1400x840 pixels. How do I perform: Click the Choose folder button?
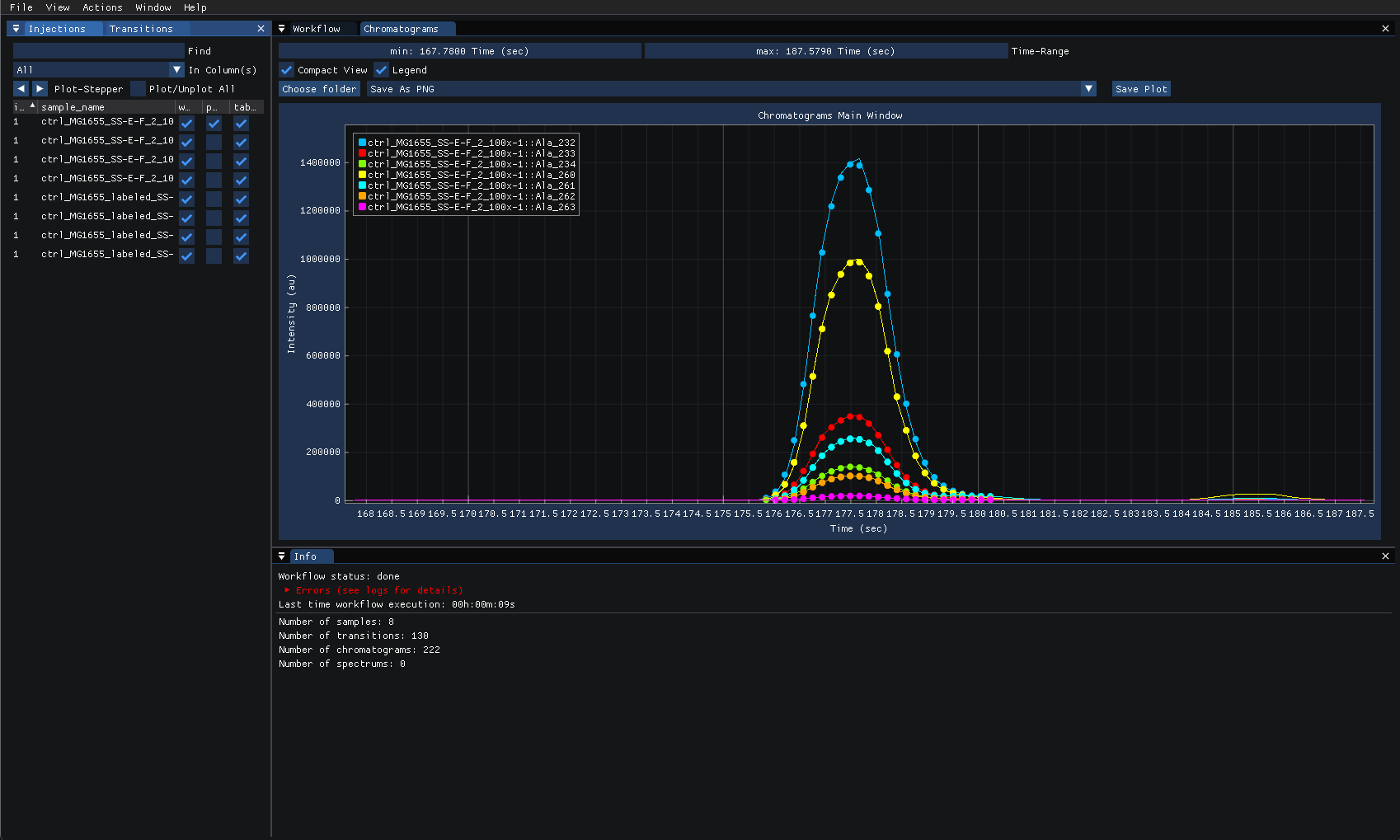(x=319, y=89)
